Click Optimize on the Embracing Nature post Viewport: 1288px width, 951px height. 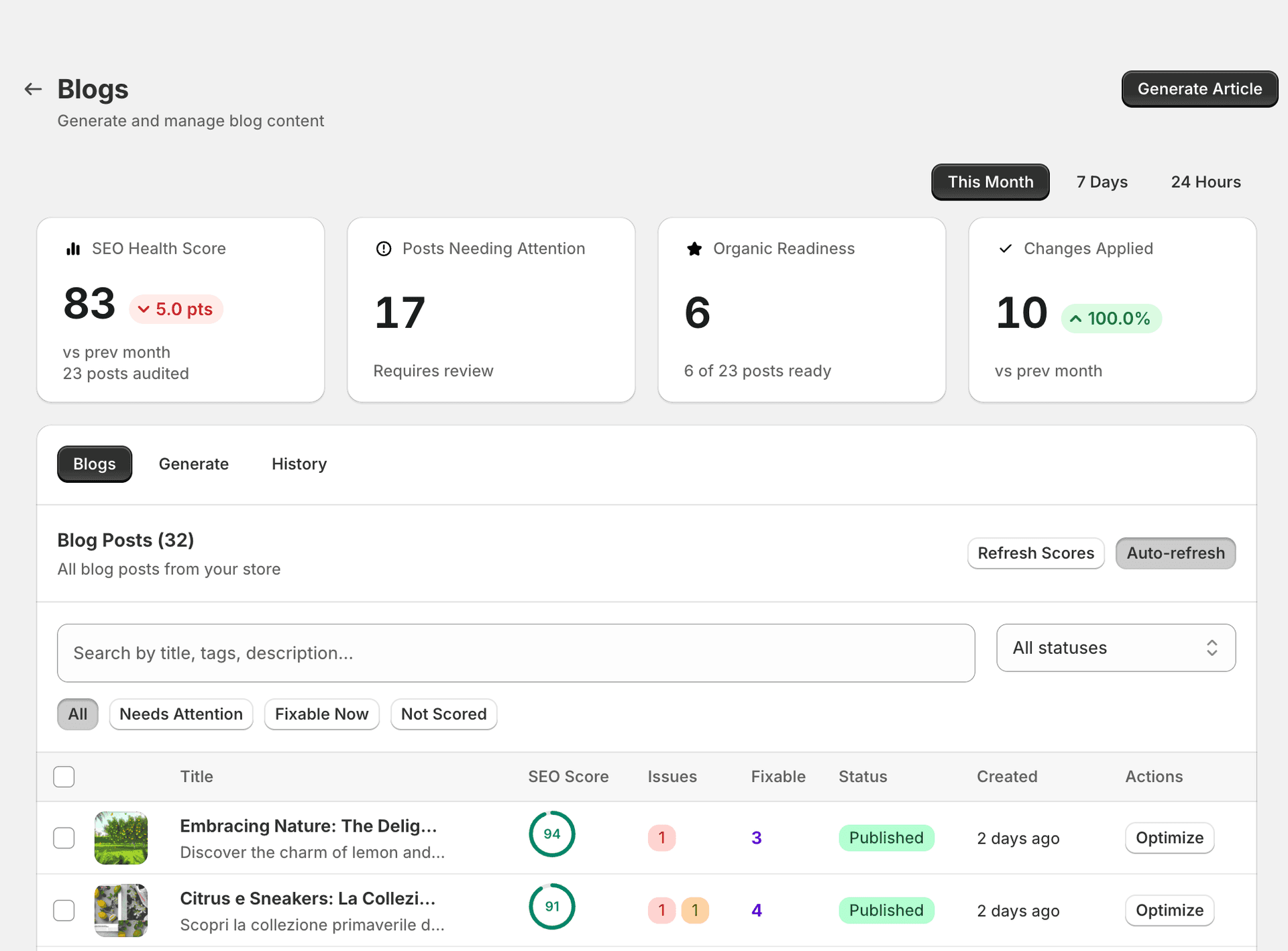tap(1169, 838)
